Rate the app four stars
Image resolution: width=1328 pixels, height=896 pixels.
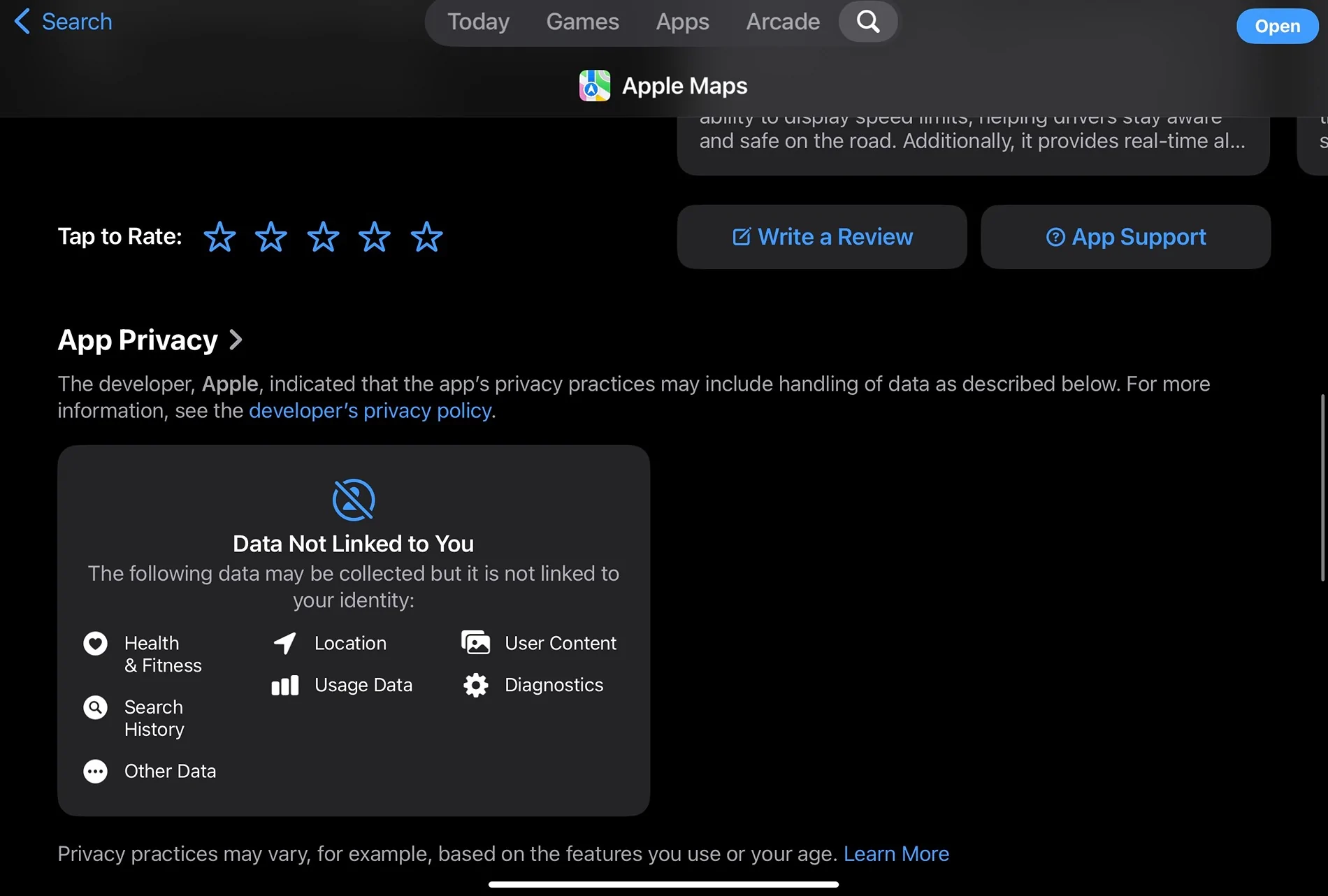375,237
